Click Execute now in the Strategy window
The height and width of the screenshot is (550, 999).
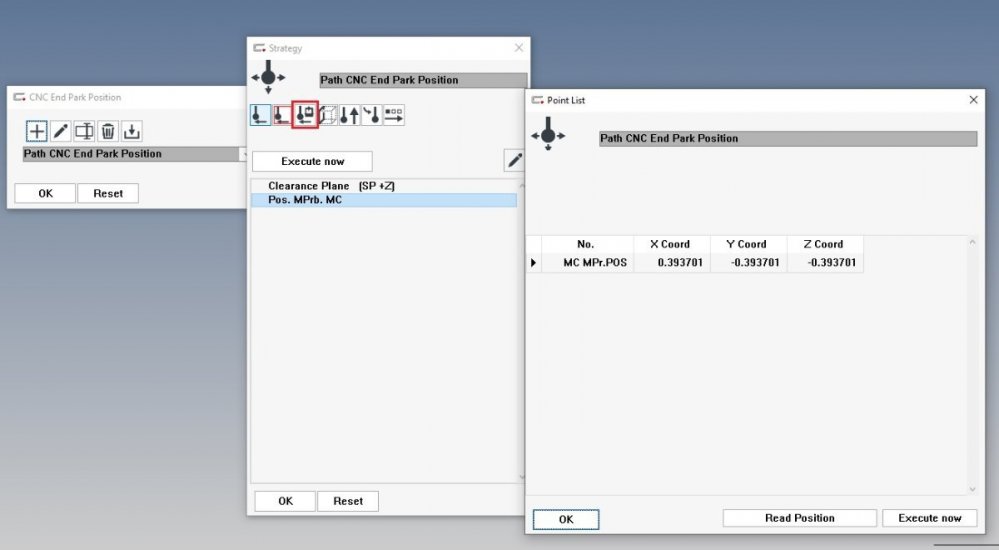[x=312, y=161]
